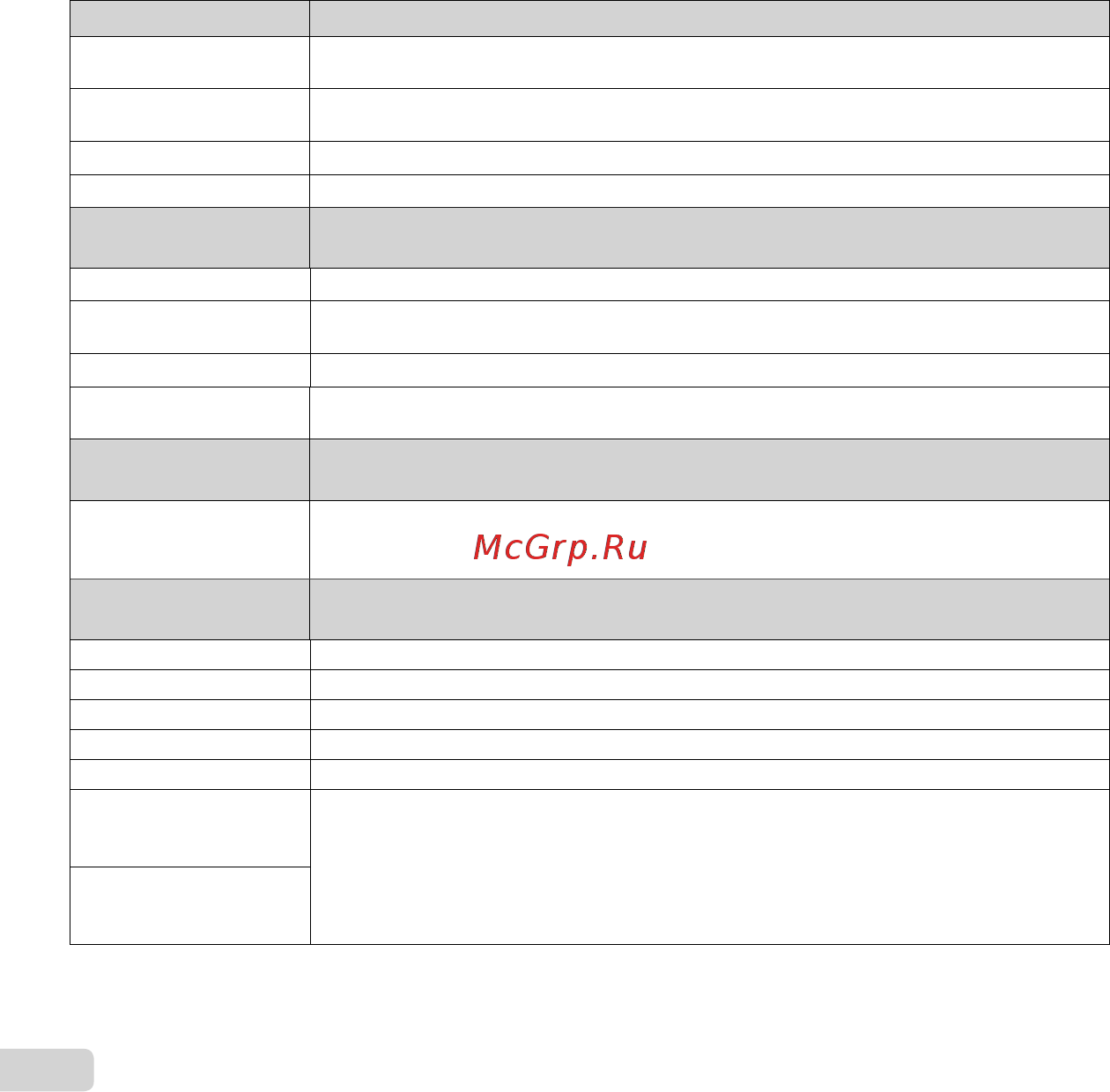Screen dimensions: 1110x1092
Task: Select the narrow gray header cell of the table
Action: click(x=189, y=18)
